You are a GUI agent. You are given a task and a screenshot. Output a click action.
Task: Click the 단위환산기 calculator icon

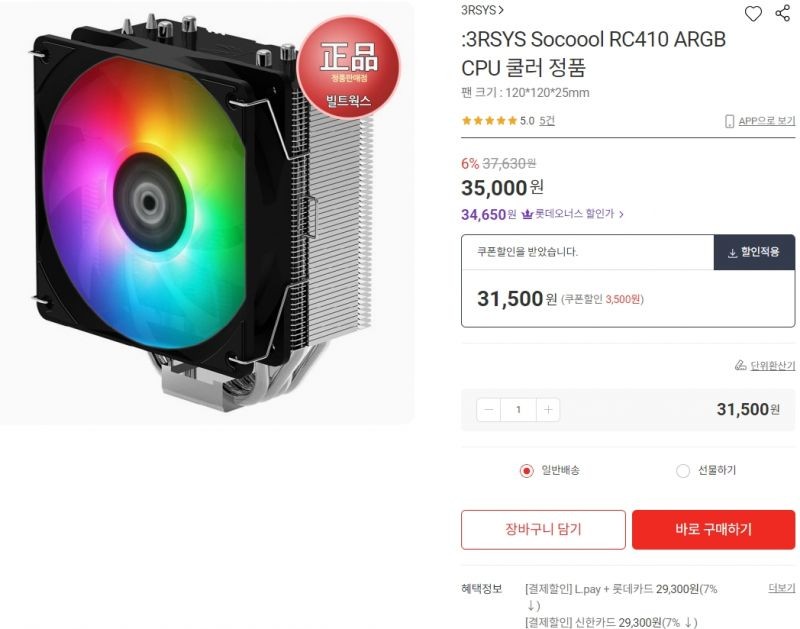pyautogui.click(x=740, y=365)
